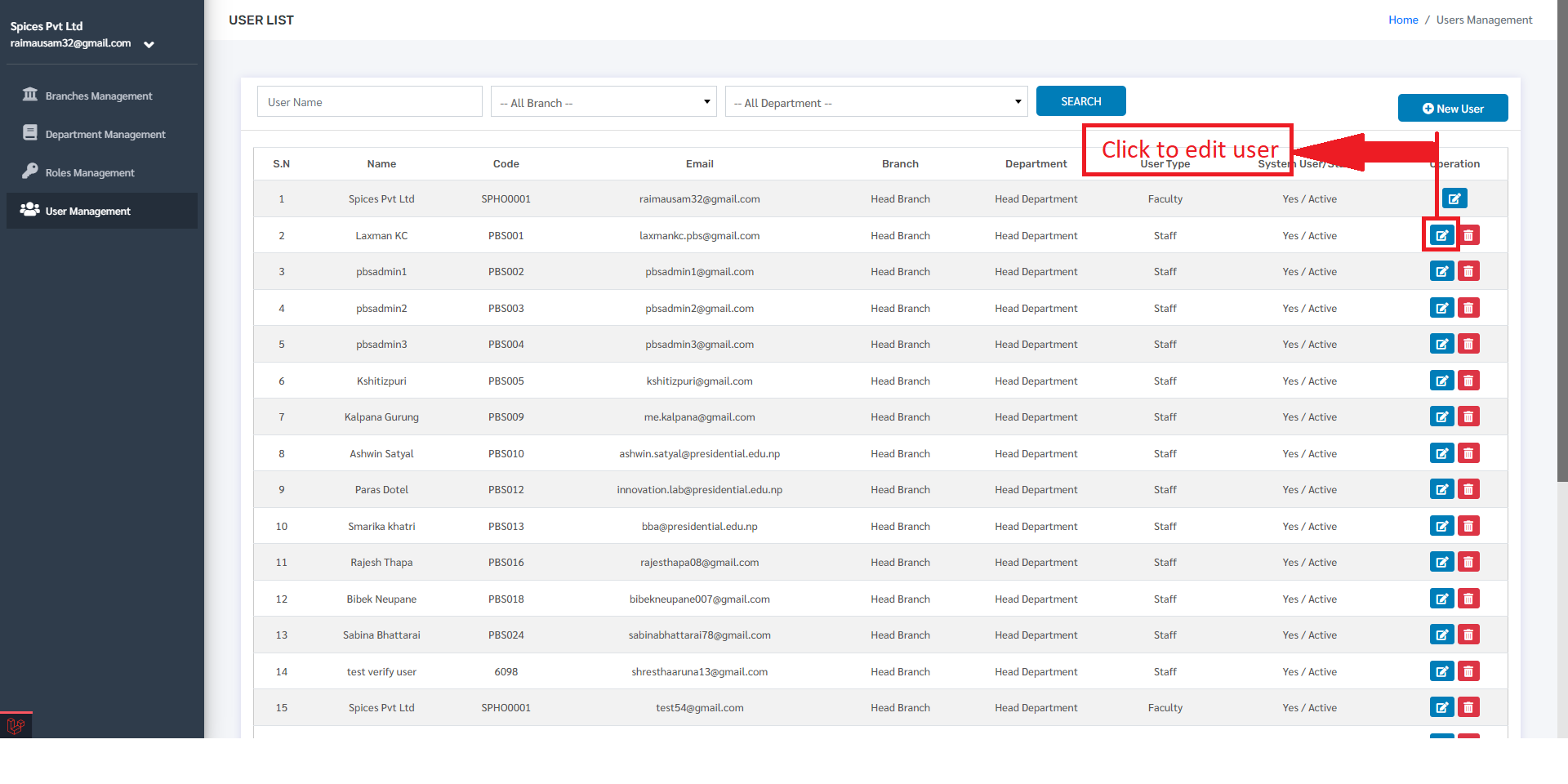Click email kshitizpuri@gmail.com
The image size is (1568, 784).
tap(700, 381)
